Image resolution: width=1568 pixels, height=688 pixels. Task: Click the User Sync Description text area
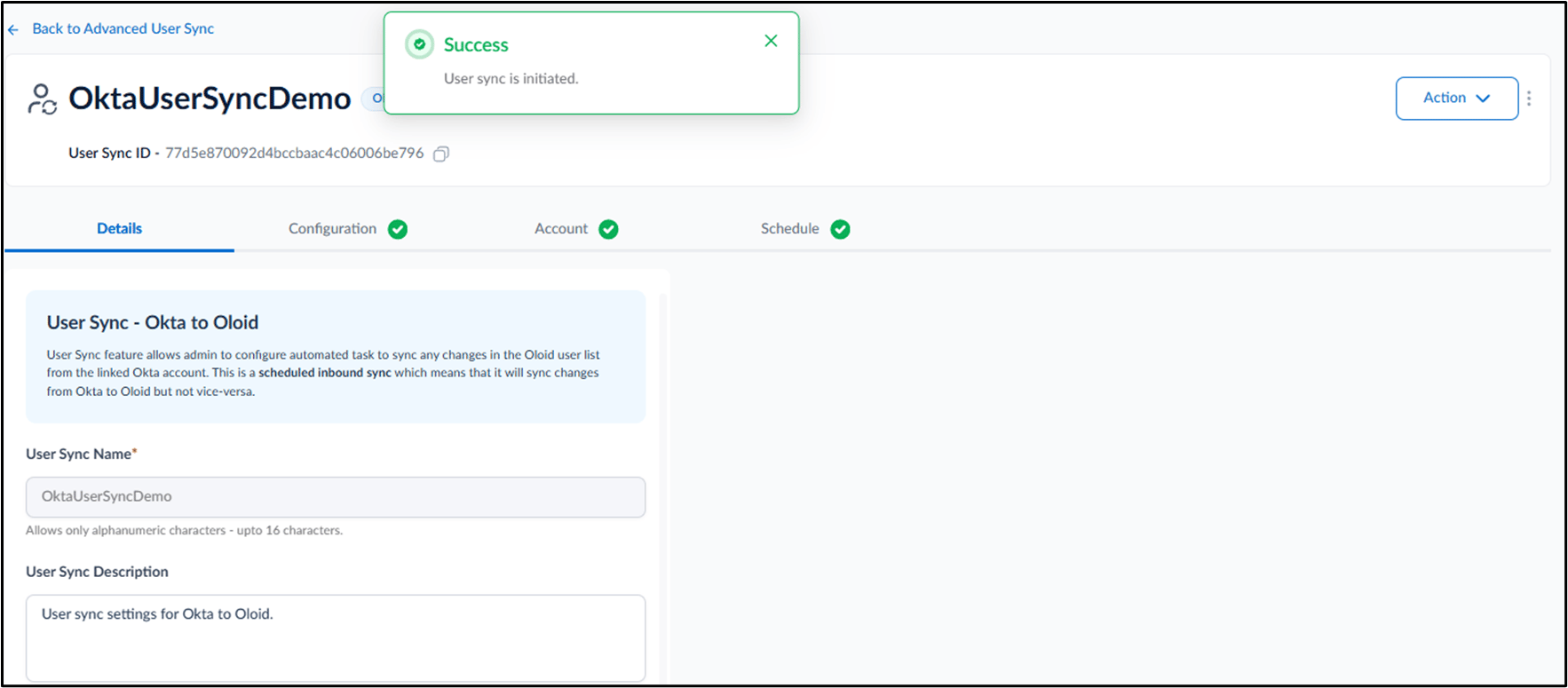336,637
